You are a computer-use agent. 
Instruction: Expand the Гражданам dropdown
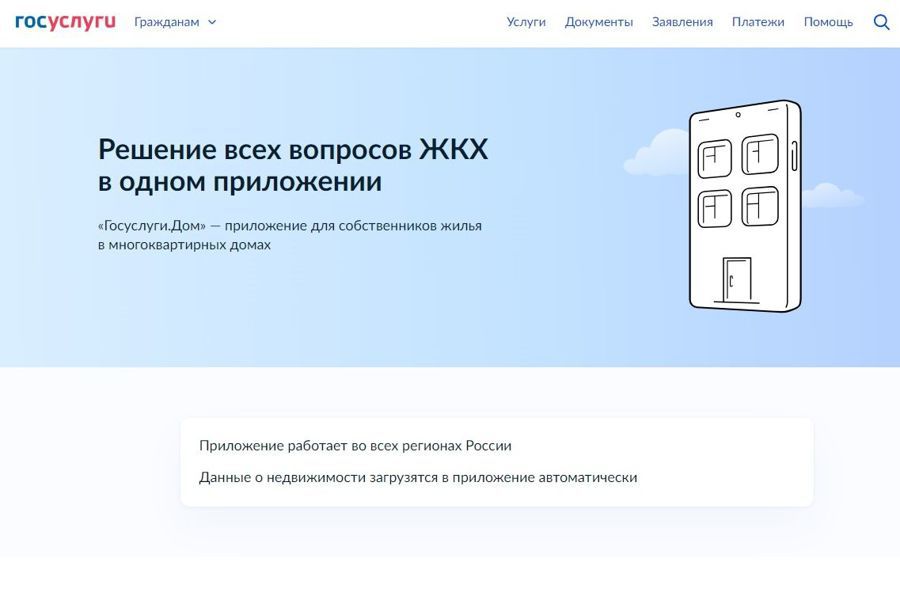175,22
